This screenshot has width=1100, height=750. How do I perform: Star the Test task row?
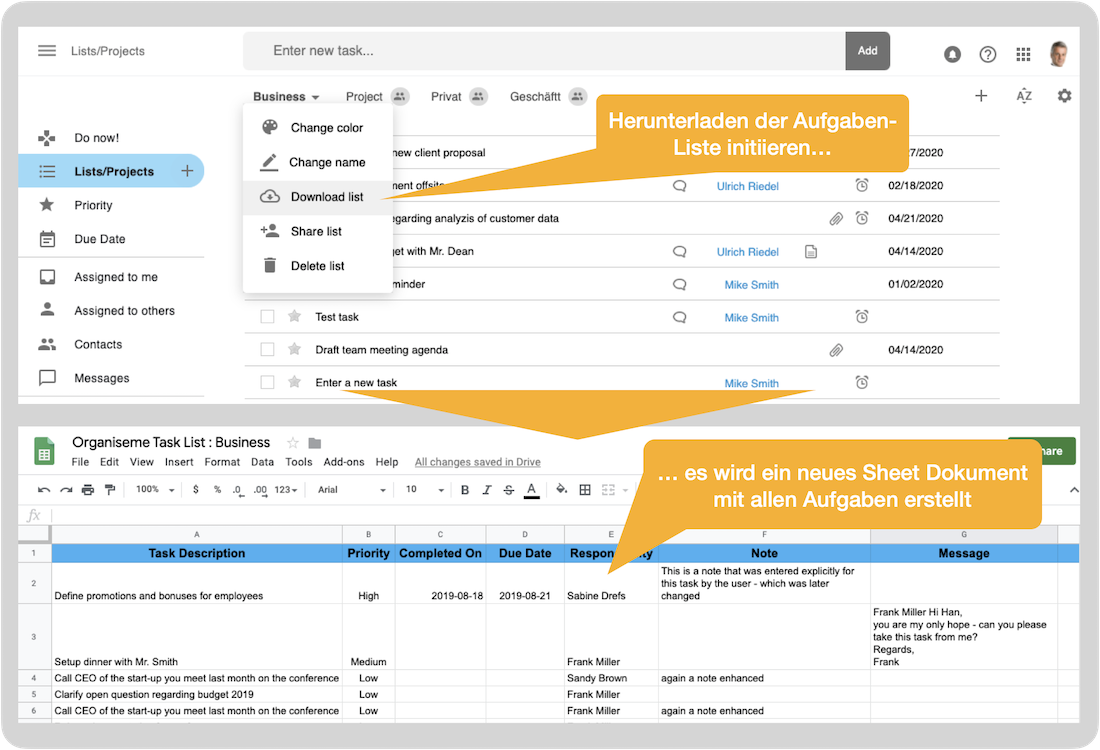[x=295, y=316]
